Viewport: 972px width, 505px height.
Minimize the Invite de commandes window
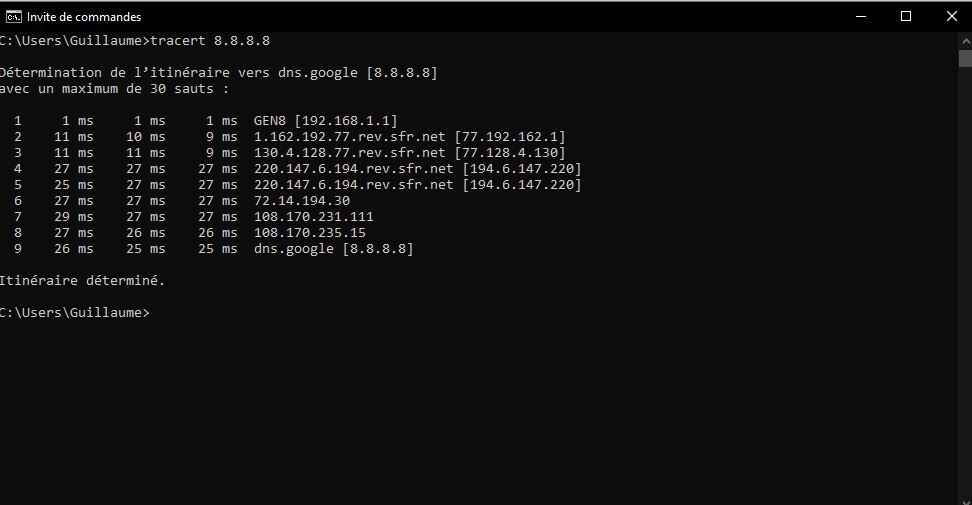point(861,16)
